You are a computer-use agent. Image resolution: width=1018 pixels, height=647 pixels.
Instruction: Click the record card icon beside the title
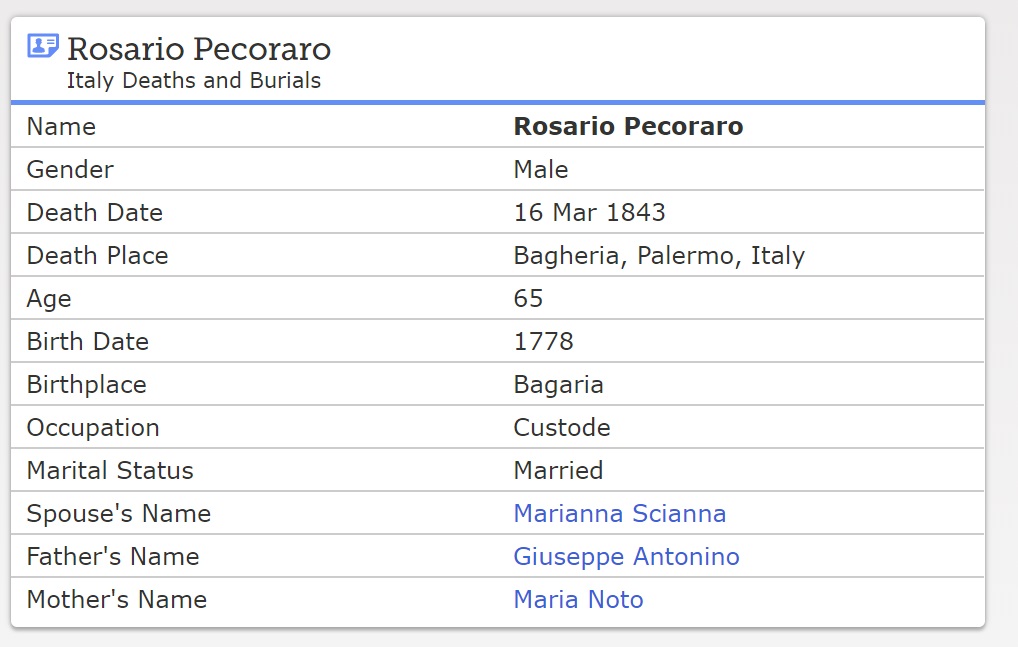click(43, 46)
